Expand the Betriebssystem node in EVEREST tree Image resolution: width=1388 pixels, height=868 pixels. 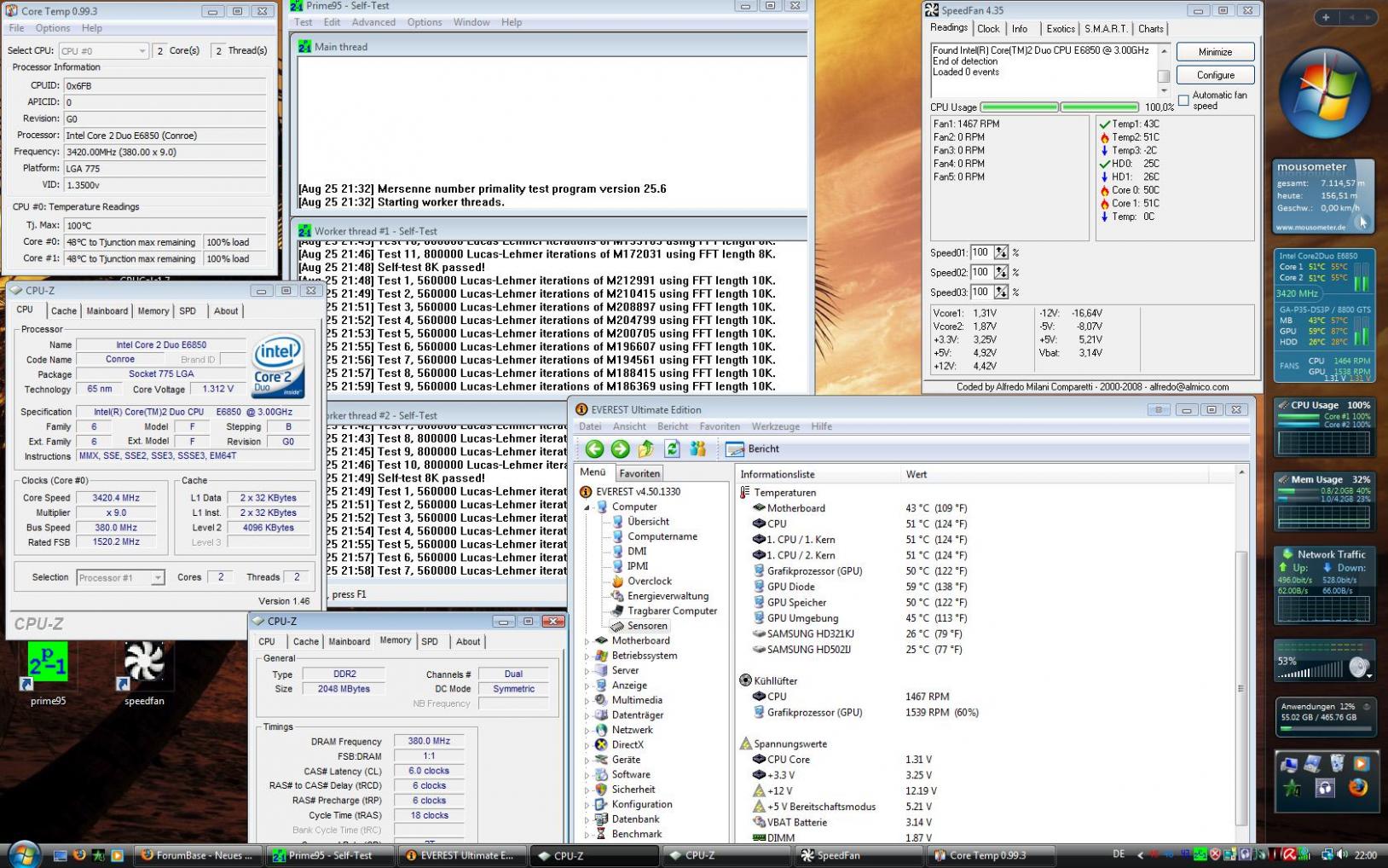pos(587,657)
